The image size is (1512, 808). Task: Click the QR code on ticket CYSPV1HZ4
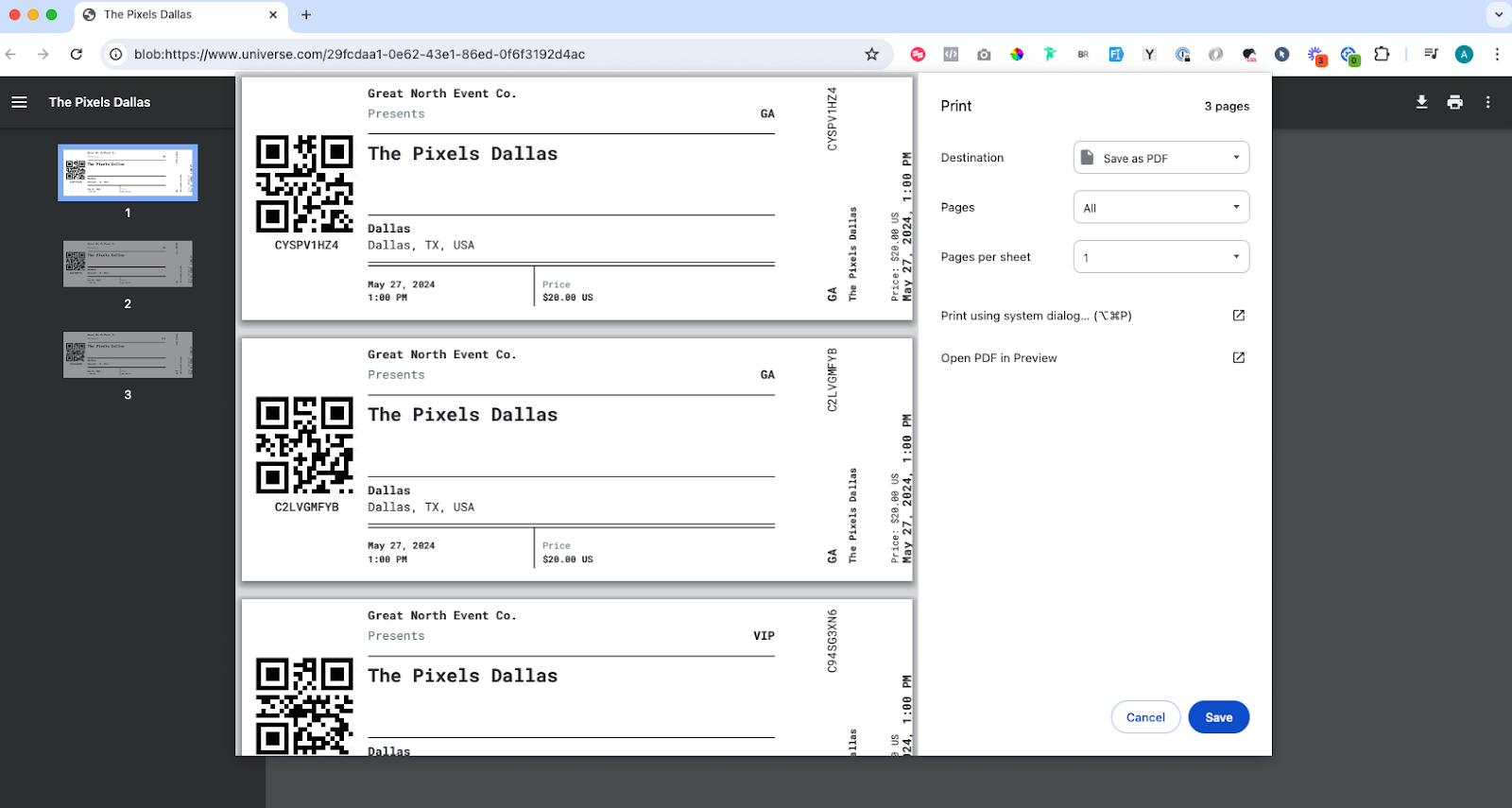tap(304, 184)
